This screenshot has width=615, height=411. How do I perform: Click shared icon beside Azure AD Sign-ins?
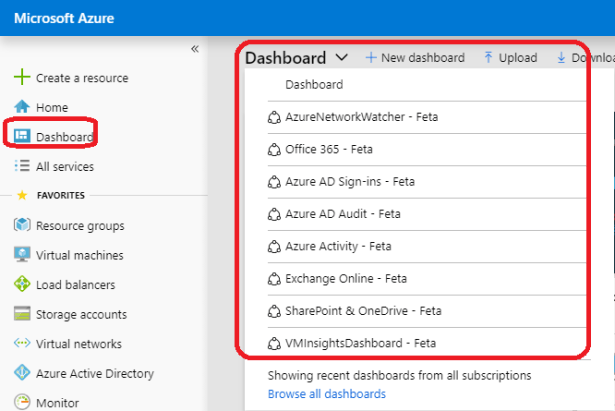coord(274,182)
